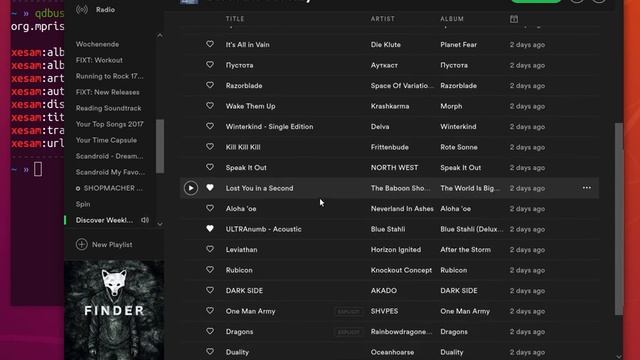Open FiXT: Workout playlist

click(x=99, y=60)
